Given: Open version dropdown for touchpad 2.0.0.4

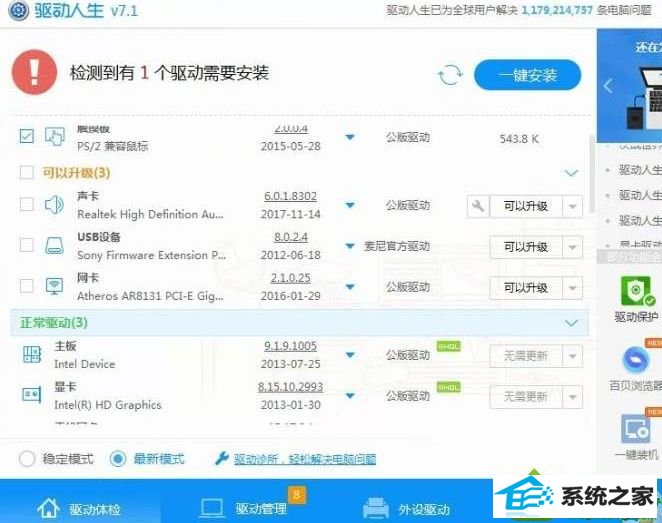Looking at the screenshot, I should [350, 137].
